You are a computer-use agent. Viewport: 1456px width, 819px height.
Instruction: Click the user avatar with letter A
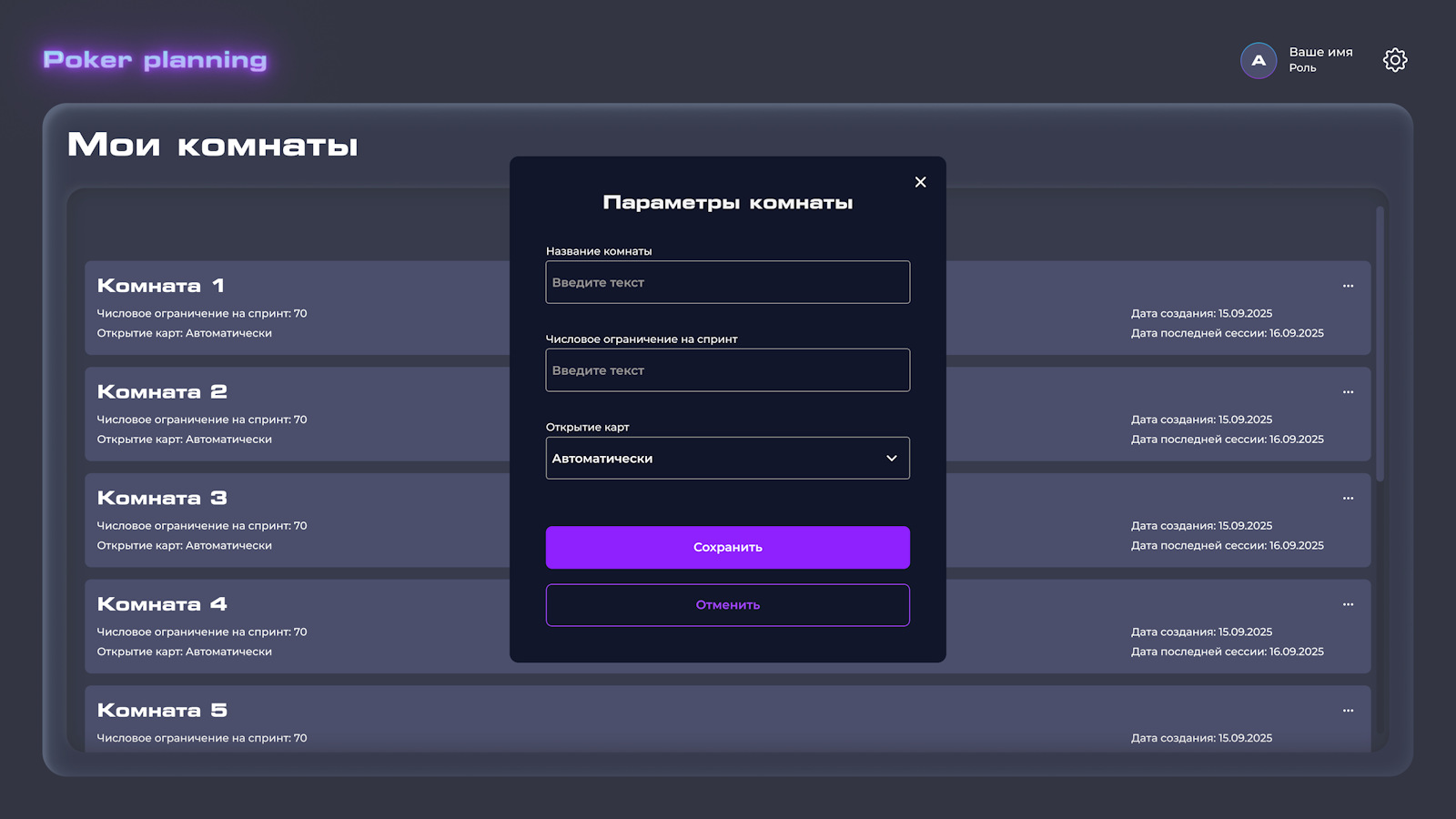(1259, 61)
